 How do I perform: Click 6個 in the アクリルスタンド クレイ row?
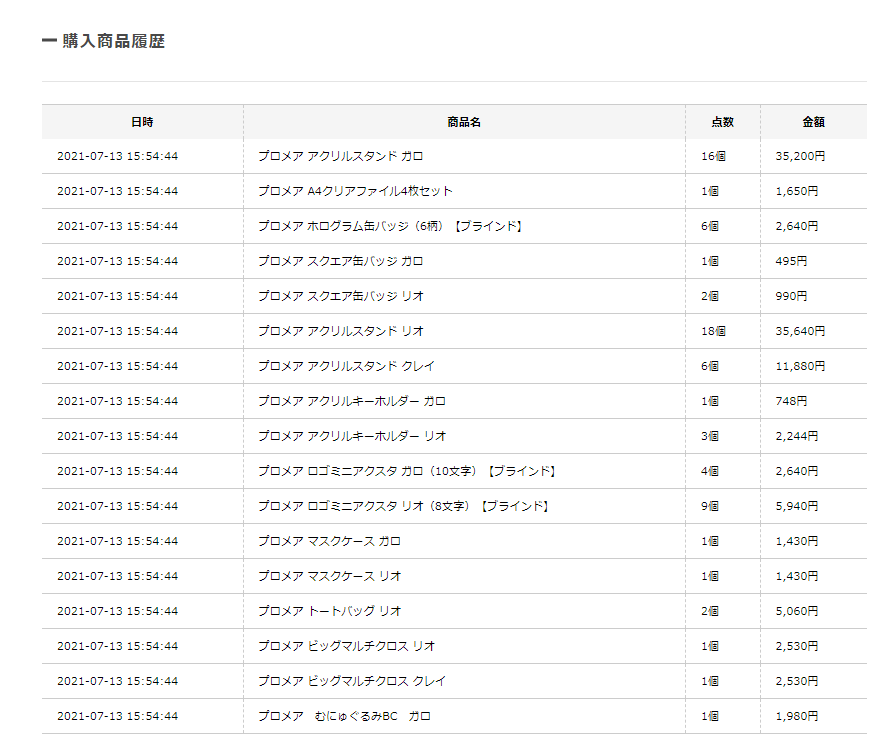[710, 366]
